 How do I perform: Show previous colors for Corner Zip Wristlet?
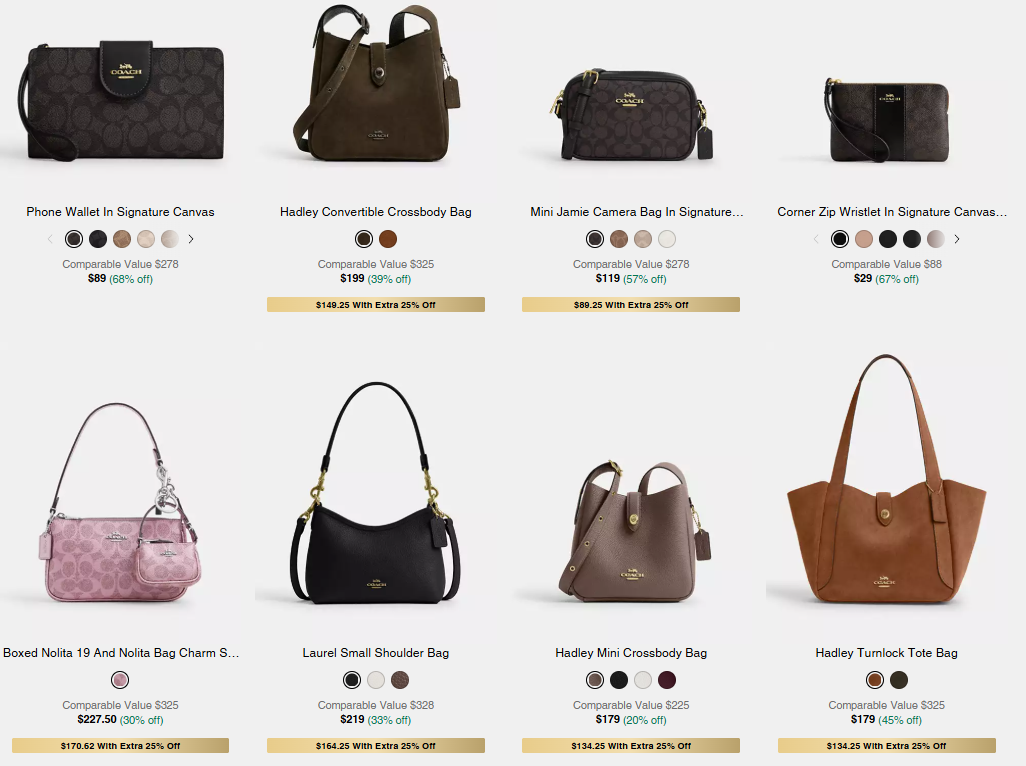point(815,239)
